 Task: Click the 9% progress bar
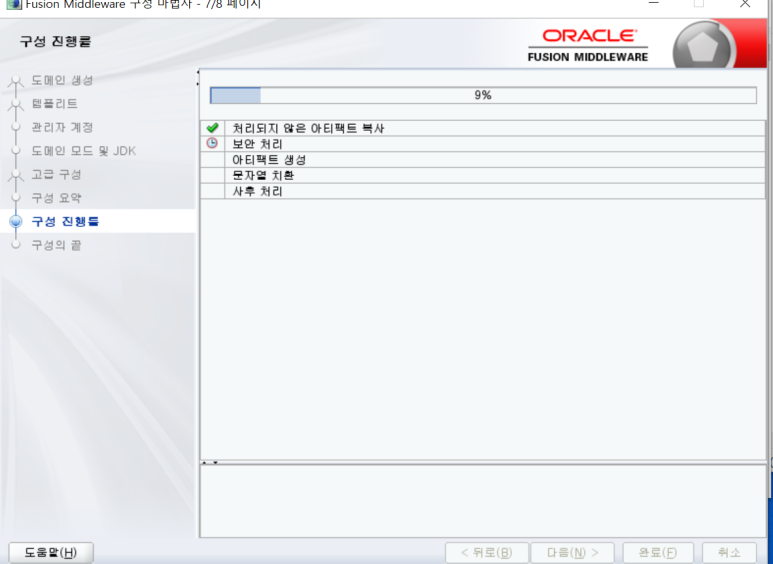click(483, 95)
